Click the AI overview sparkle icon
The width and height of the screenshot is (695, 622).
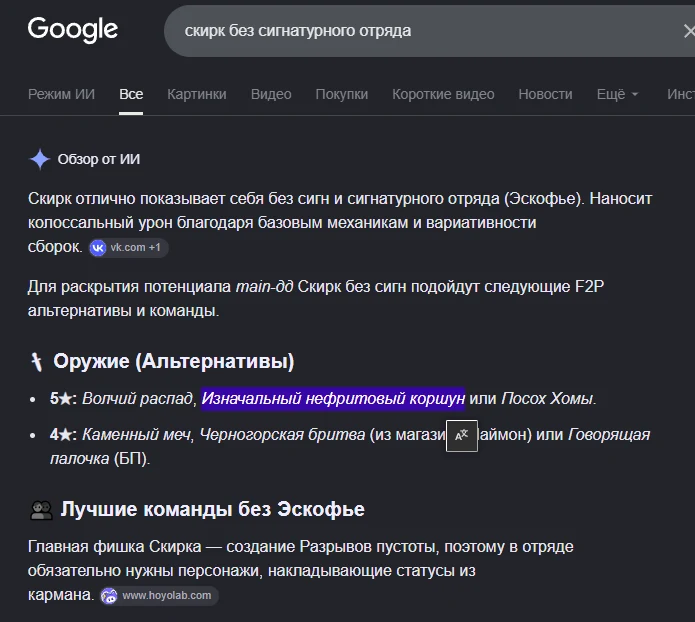tap(40, 159)
